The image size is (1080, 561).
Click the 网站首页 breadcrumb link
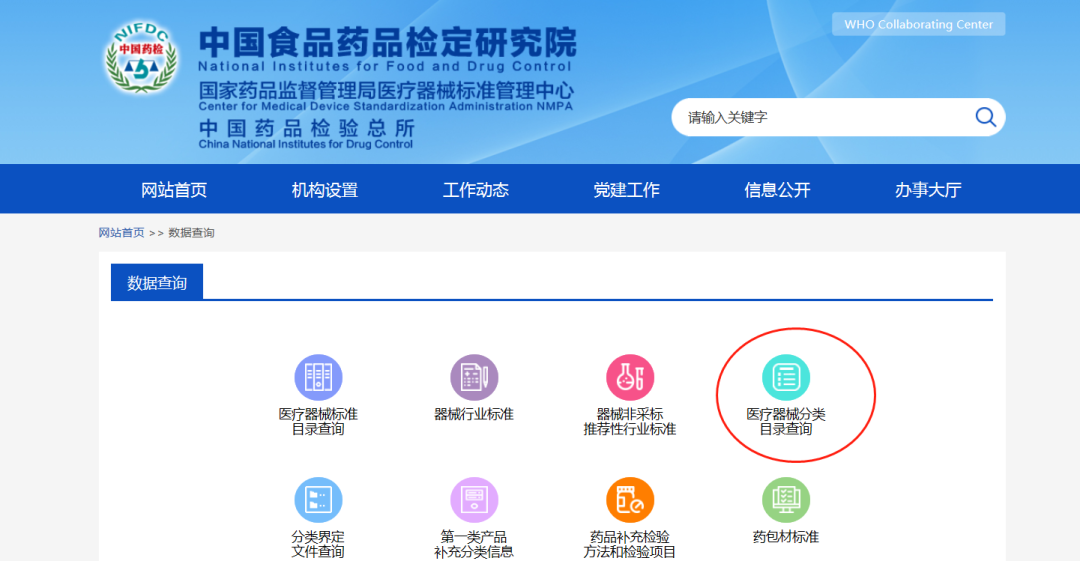click(121, 233)
